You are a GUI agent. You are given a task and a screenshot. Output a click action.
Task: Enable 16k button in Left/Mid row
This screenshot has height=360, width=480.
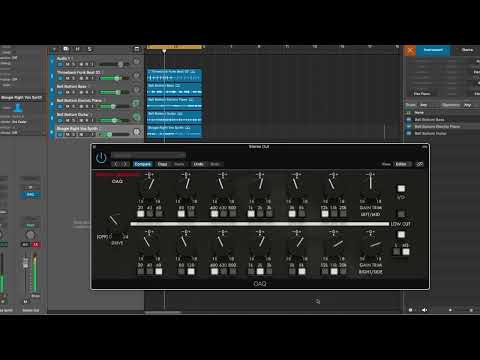point(334,214)
